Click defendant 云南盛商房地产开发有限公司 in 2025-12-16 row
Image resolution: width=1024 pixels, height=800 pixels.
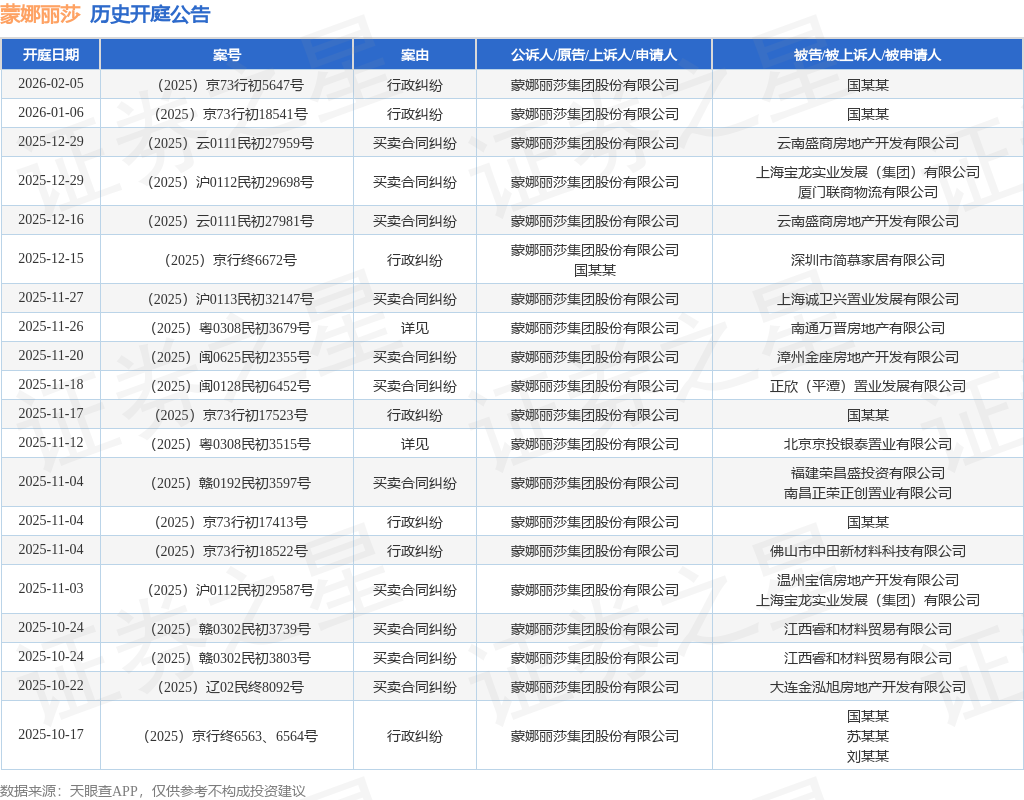[867, 221]
